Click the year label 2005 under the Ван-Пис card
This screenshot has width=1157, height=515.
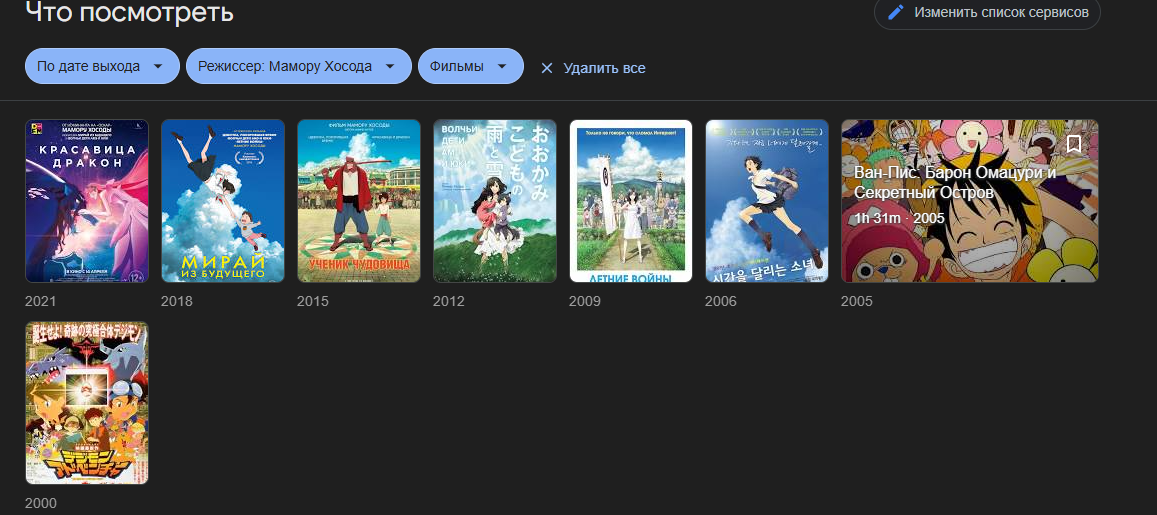click(x=857, y=301)
